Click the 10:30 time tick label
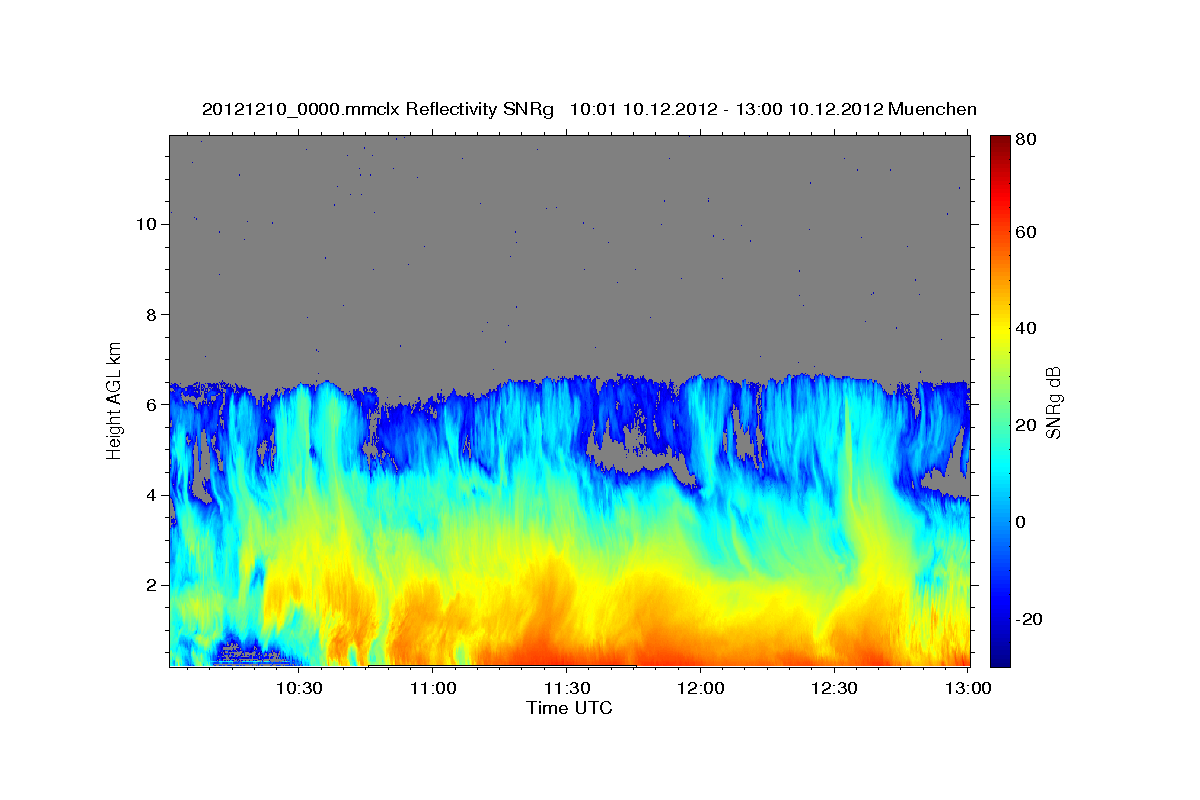Screen dimensions: 1200x800 pos(298,688)
